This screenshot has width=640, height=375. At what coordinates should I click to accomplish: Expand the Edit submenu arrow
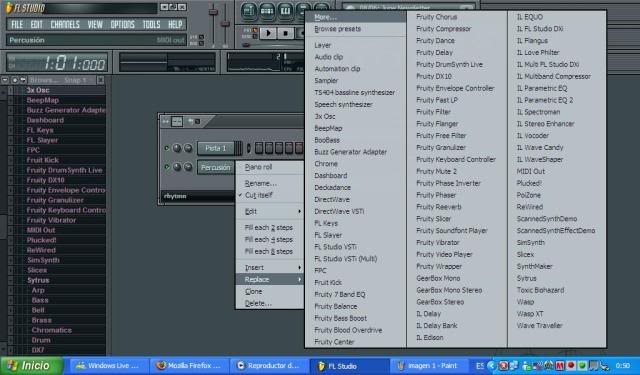(299, 211)
